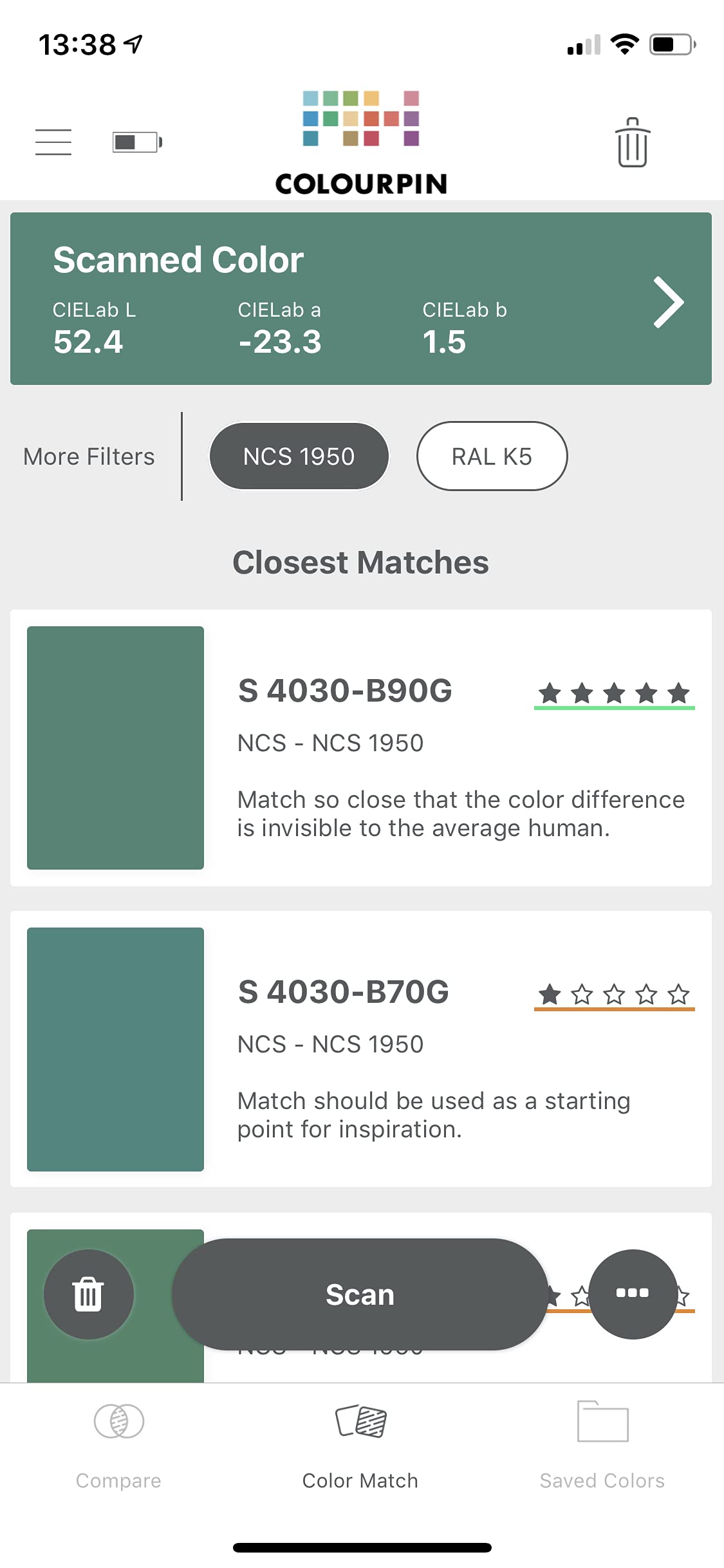Tap the Colourpin device battery indicator

pyautogui.click(x=137, y=142)
